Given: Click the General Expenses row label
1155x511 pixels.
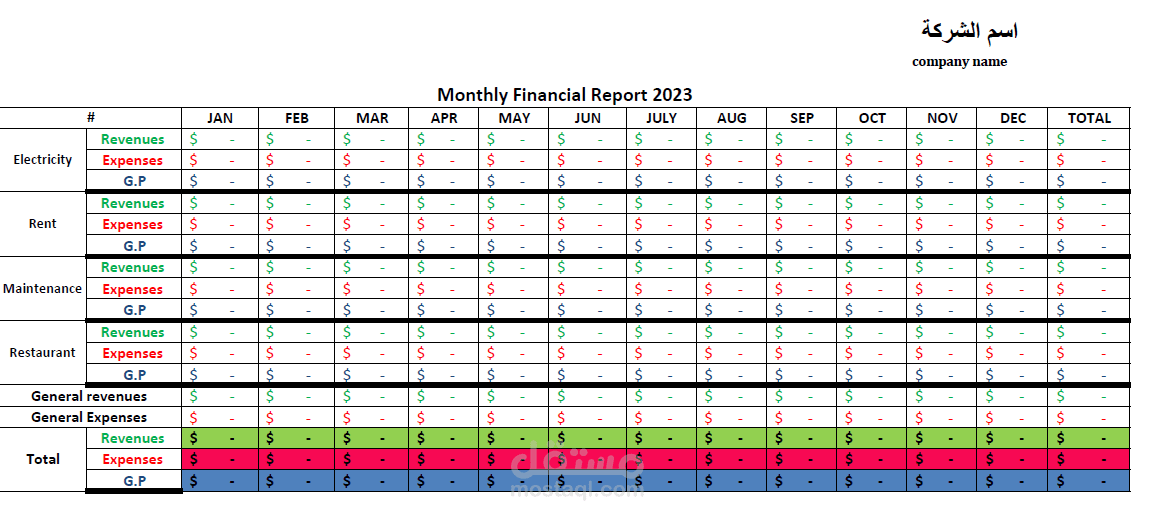Looking at the screenshot, I should pos(89,417).
